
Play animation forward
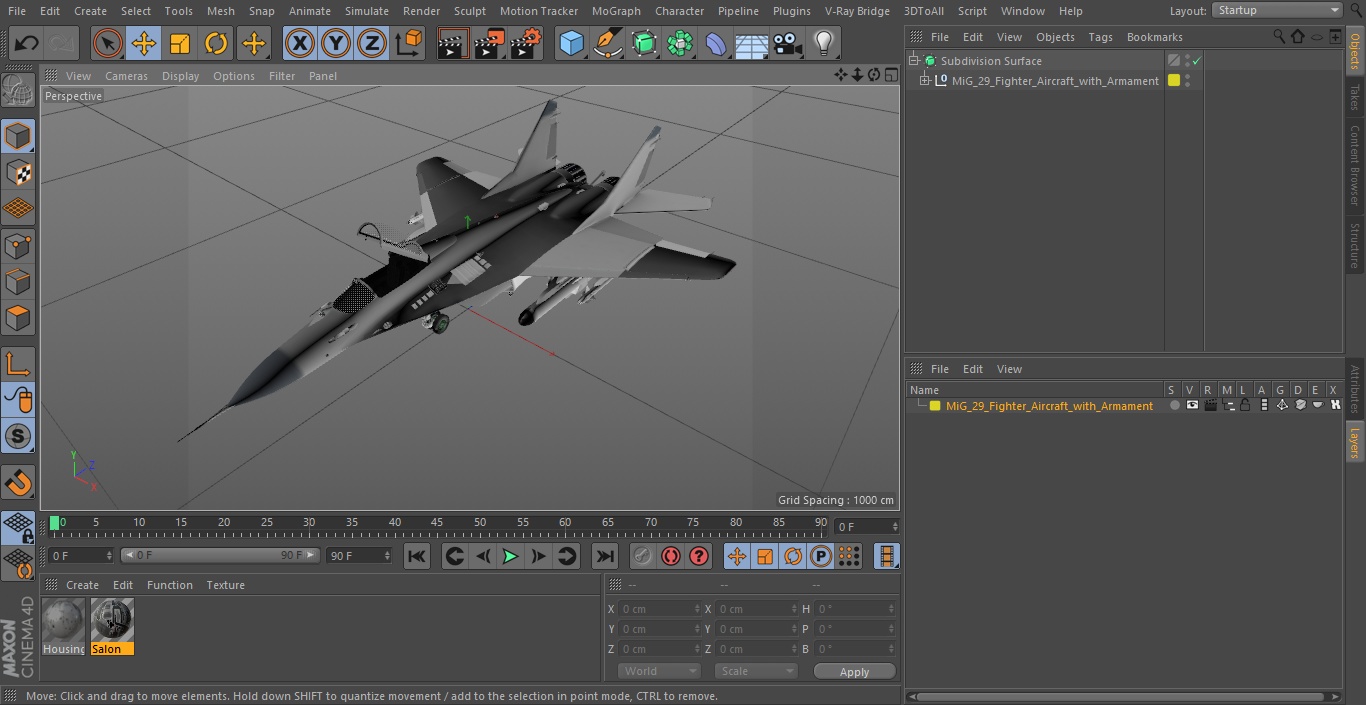click(x=510, y=556)
